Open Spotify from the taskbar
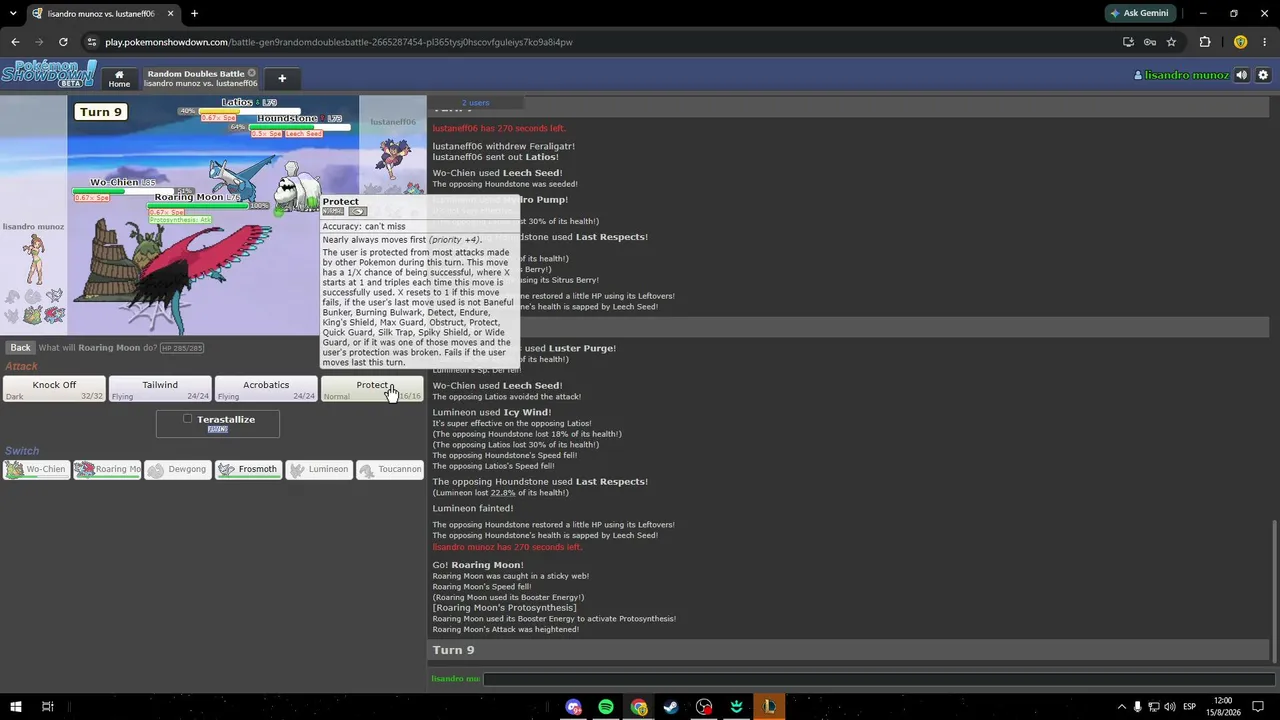This screenshot has width=1280, height=720. point(606,707)
